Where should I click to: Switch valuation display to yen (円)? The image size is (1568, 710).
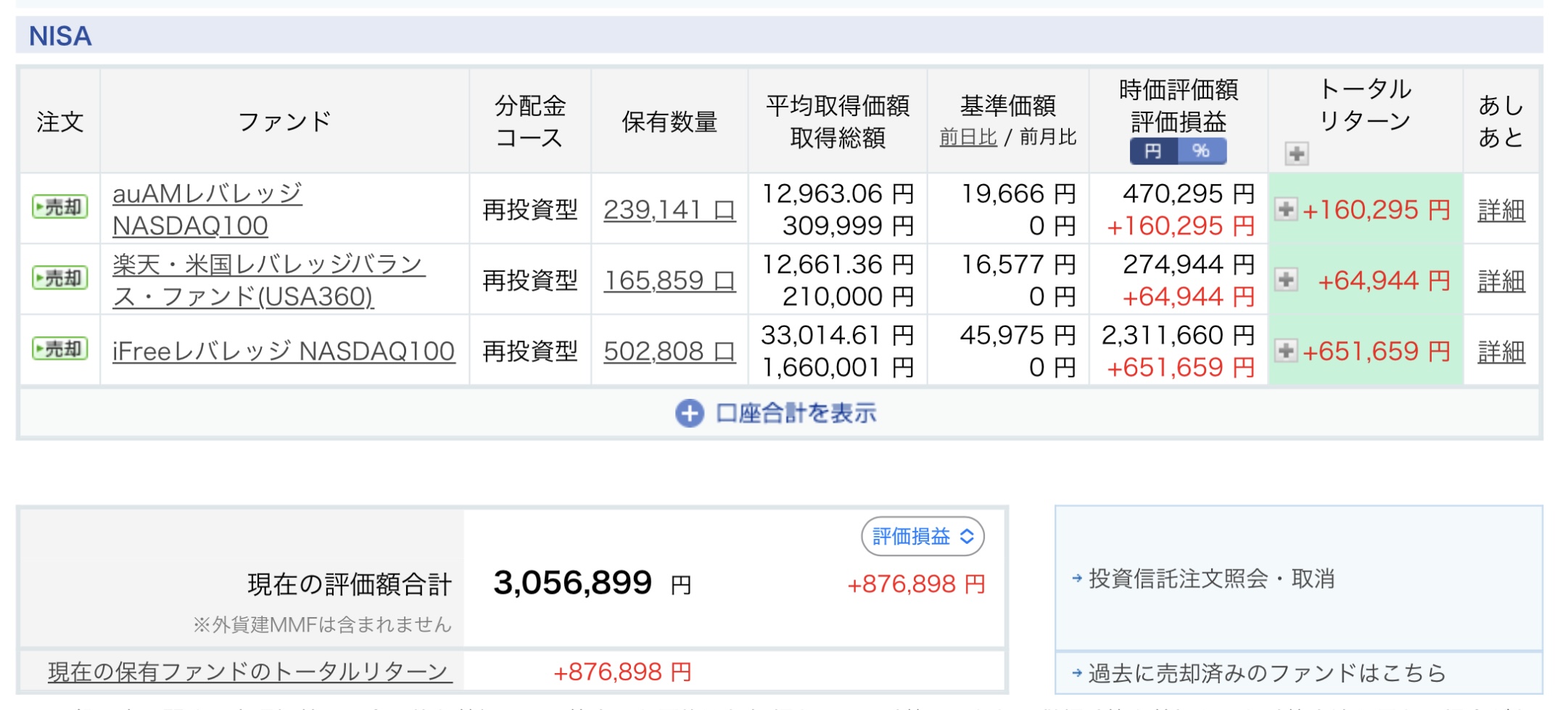(1153, 151)
